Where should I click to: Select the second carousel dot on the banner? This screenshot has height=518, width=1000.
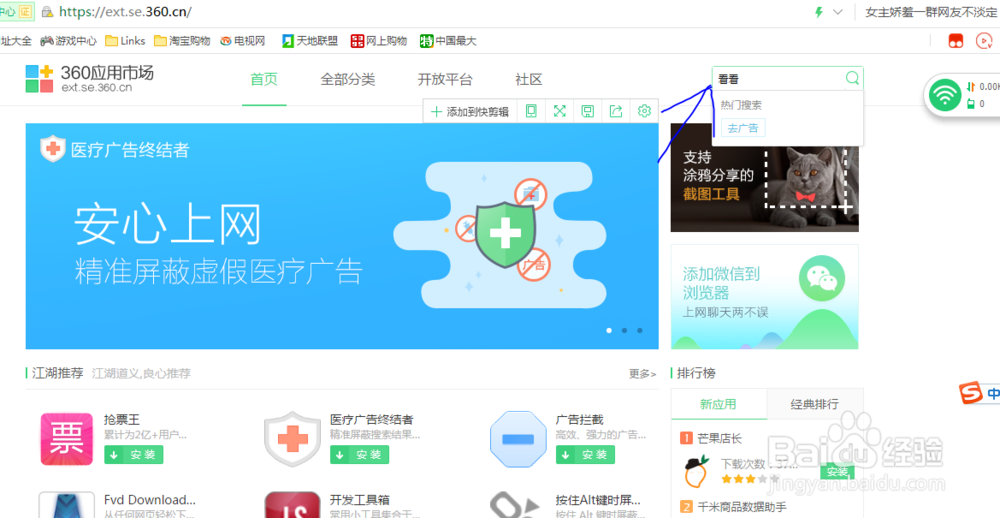pos(624,330)
